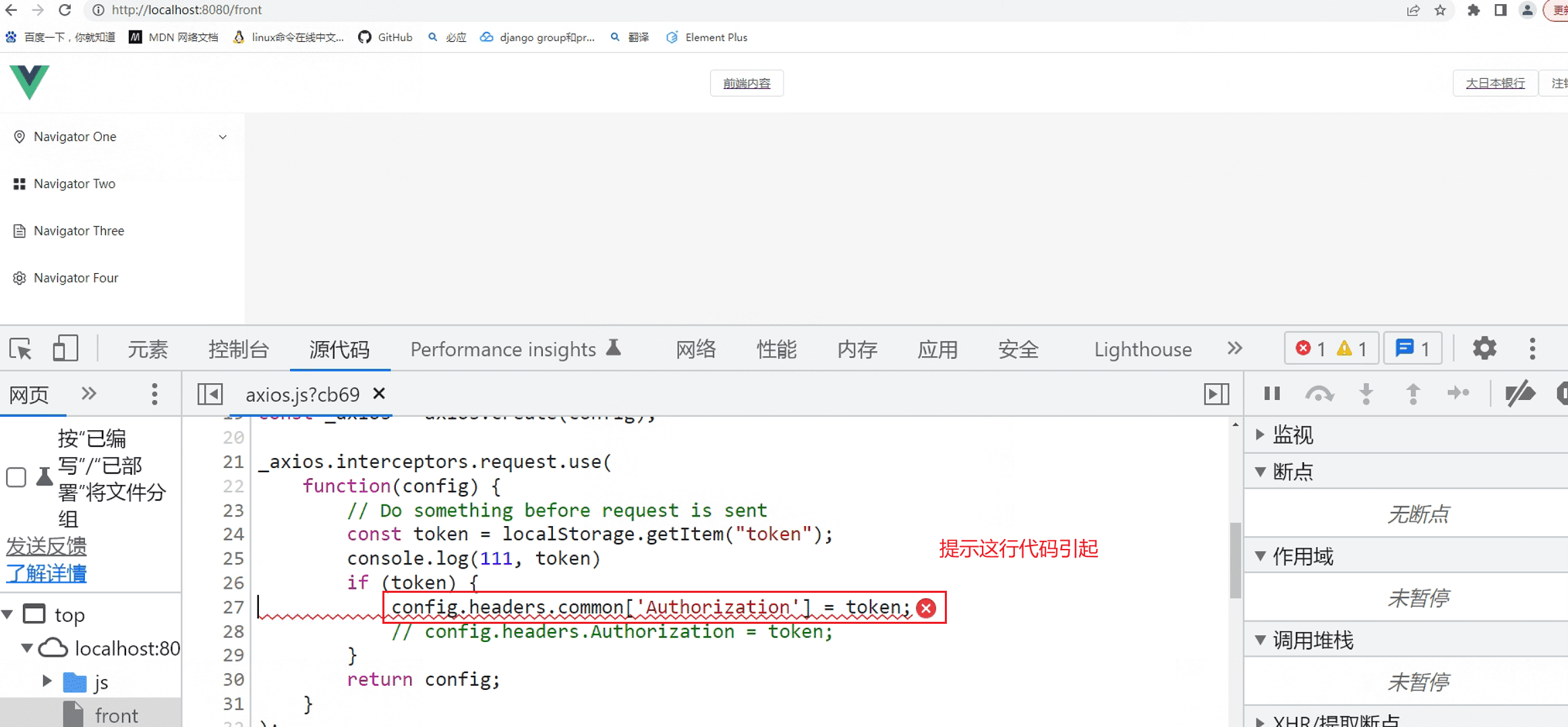
Task: Click the red error icon on line 27
Action: coord(926,608)
